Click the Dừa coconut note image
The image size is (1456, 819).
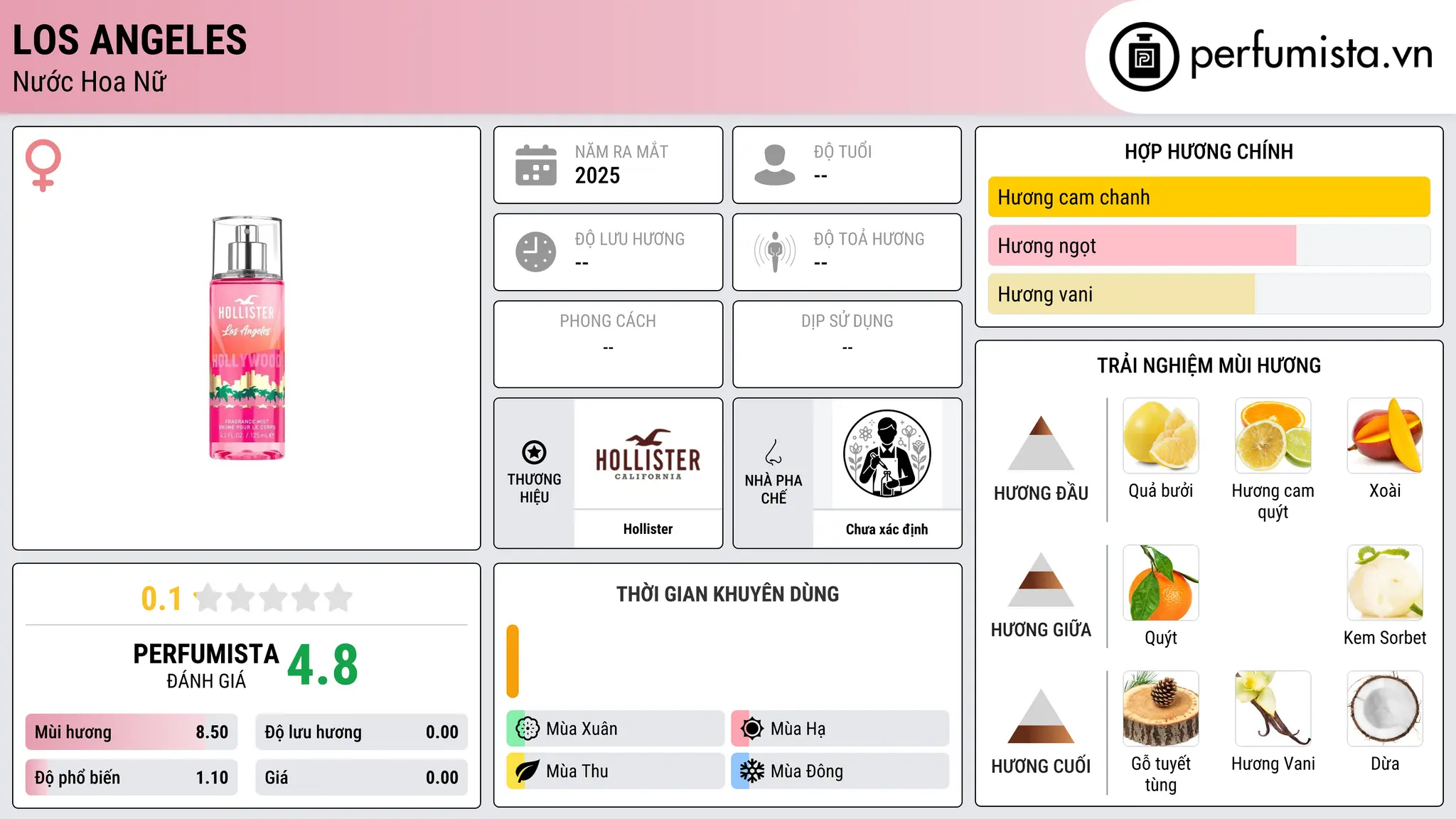tap(1385, 709)
